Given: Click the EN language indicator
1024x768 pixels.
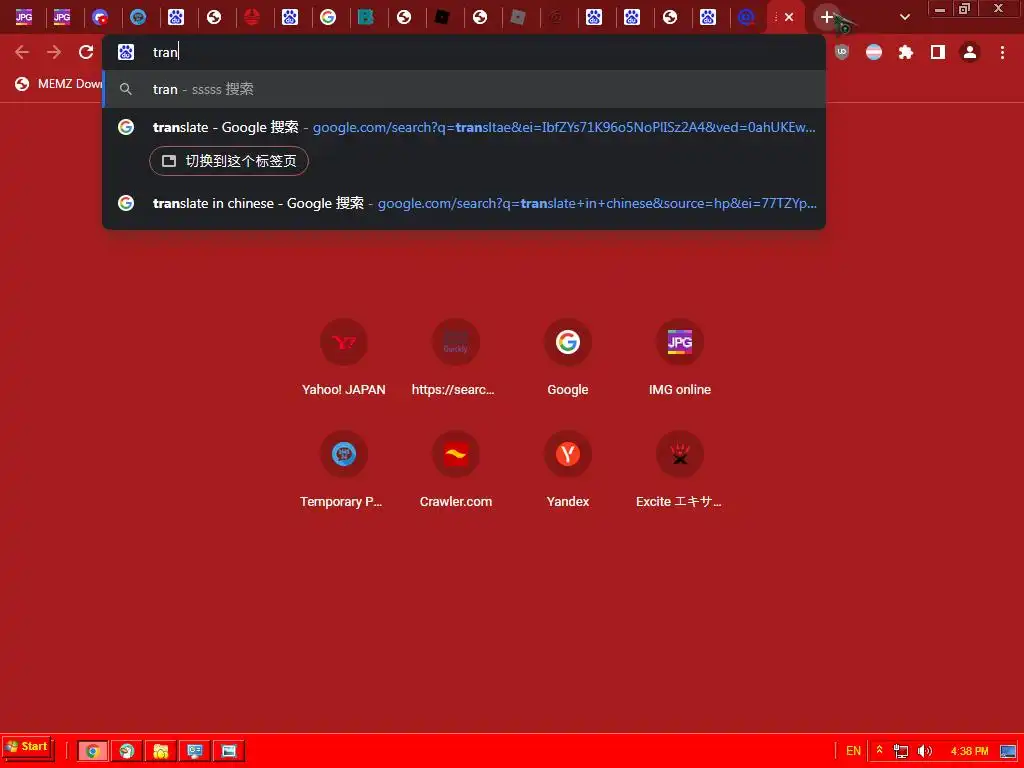Looking at the screenshot, I should [853, 751].
